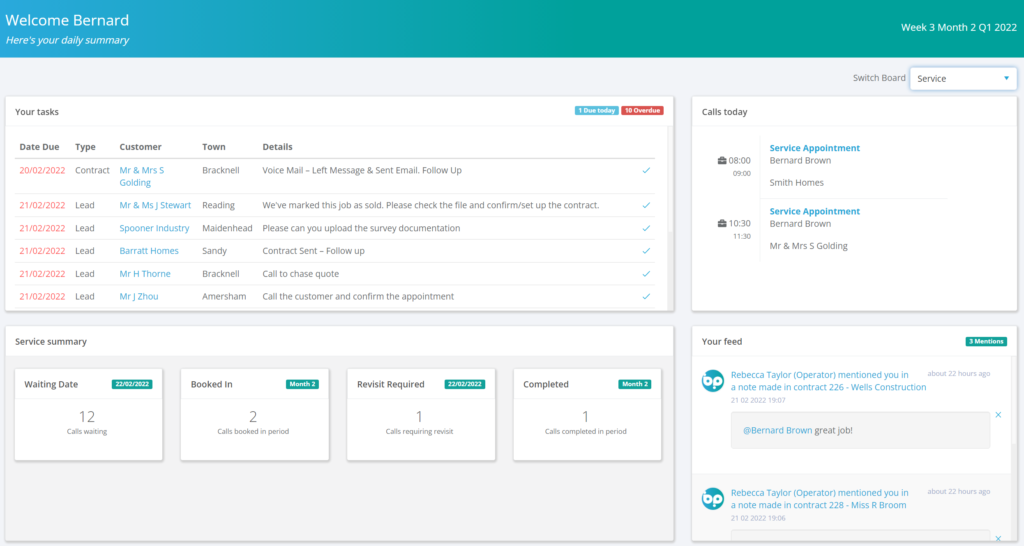Image resolution: width=1024 pixels, height=546 pixels.
Task: Tick off the Spooner Industry task
Action: pyautogui.click(x=646, y=228)
